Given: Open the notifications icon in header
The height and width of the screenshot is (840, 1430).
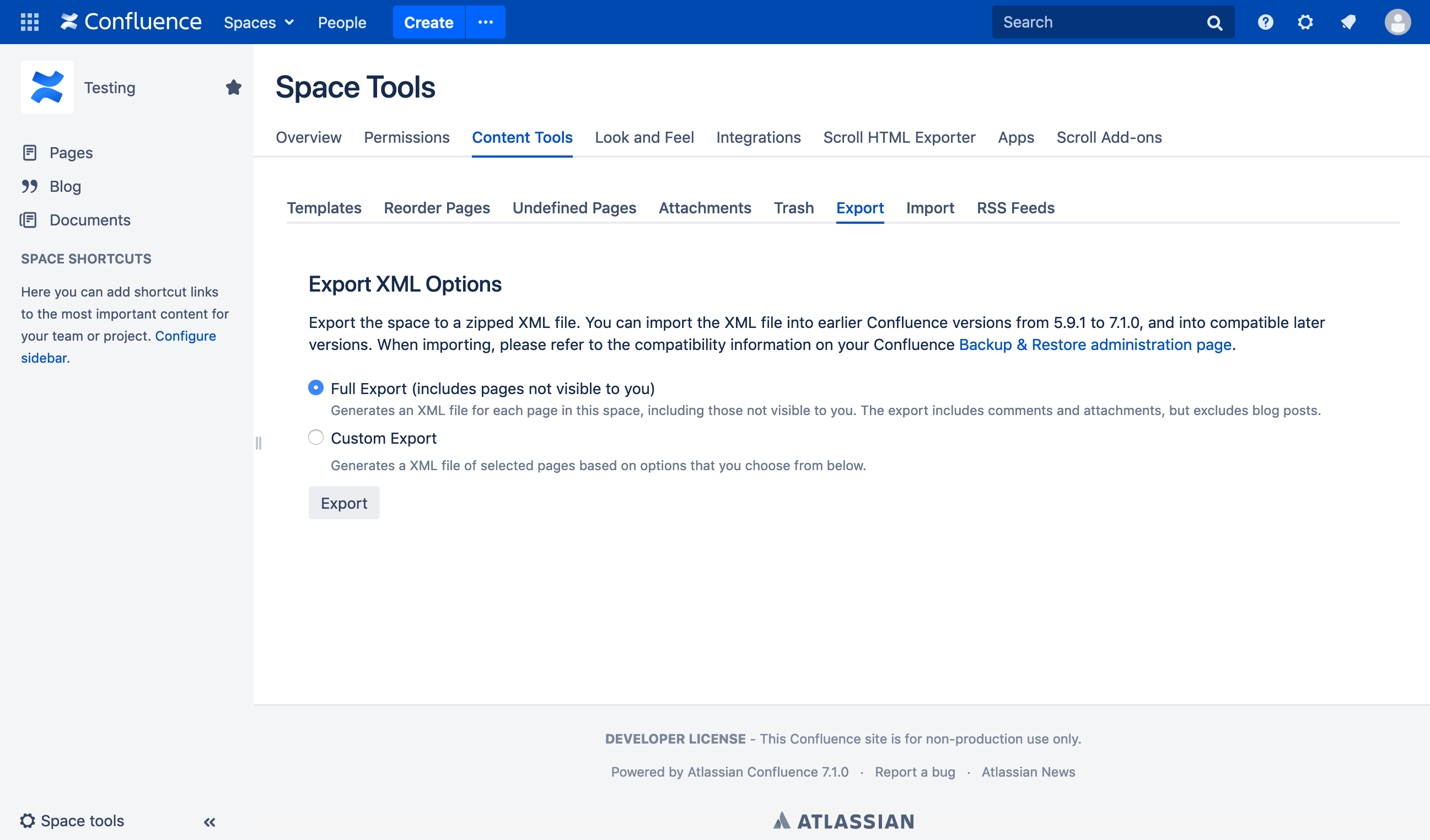Looking at the screenshot, I should (1348, 22).
